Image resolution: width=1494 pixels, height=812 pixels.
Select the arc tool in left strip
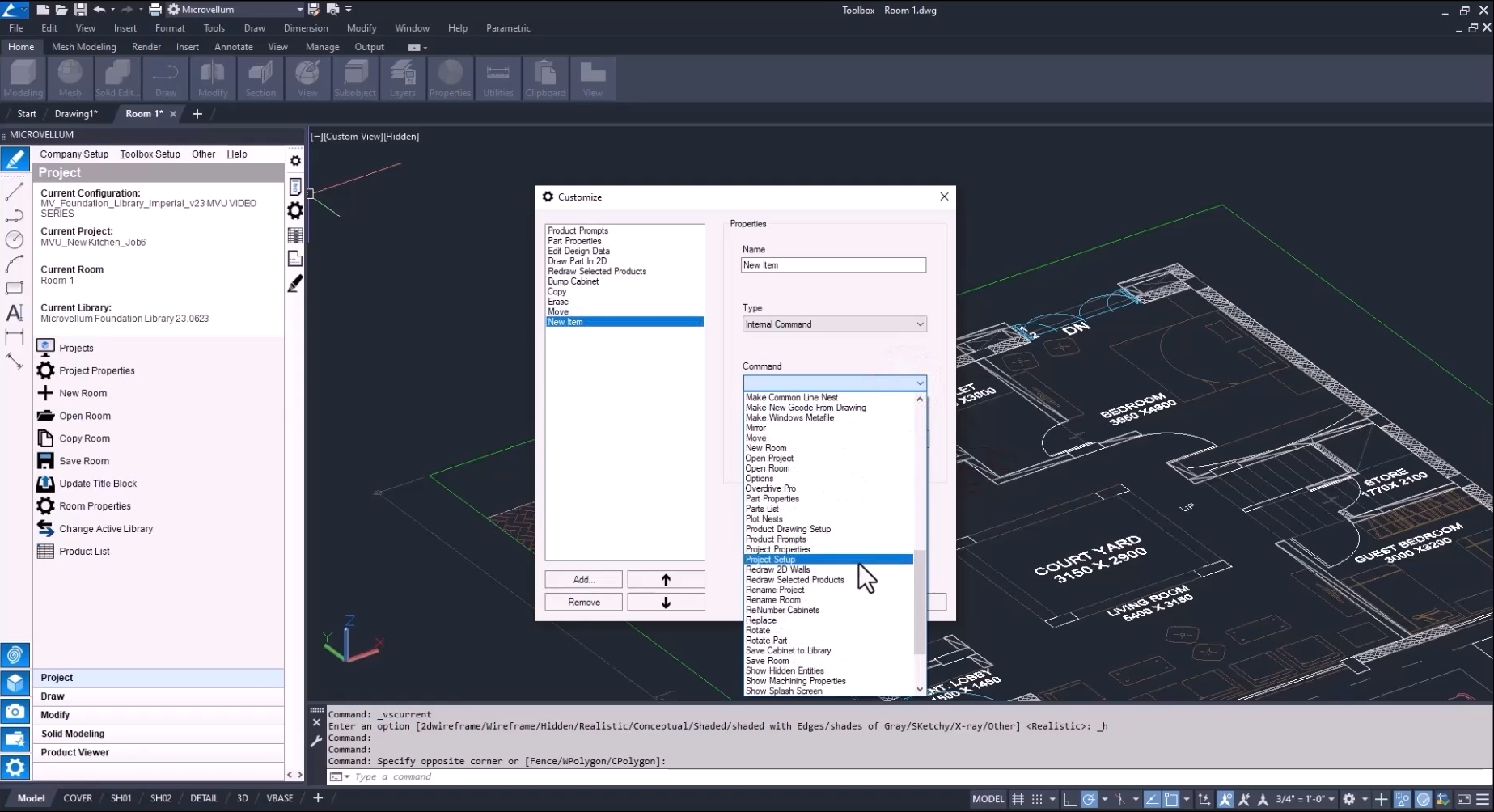(x=15, y=264)
